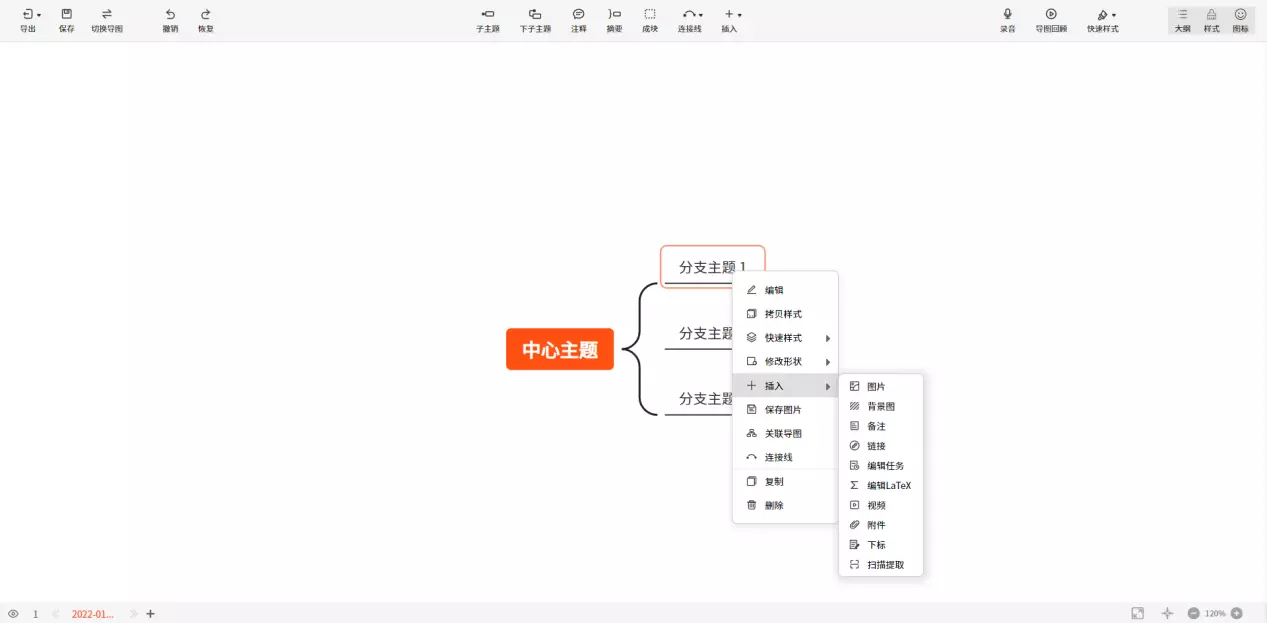Choose 复制 in context menu
The image size is (1267, 623).
coord(785,481)
